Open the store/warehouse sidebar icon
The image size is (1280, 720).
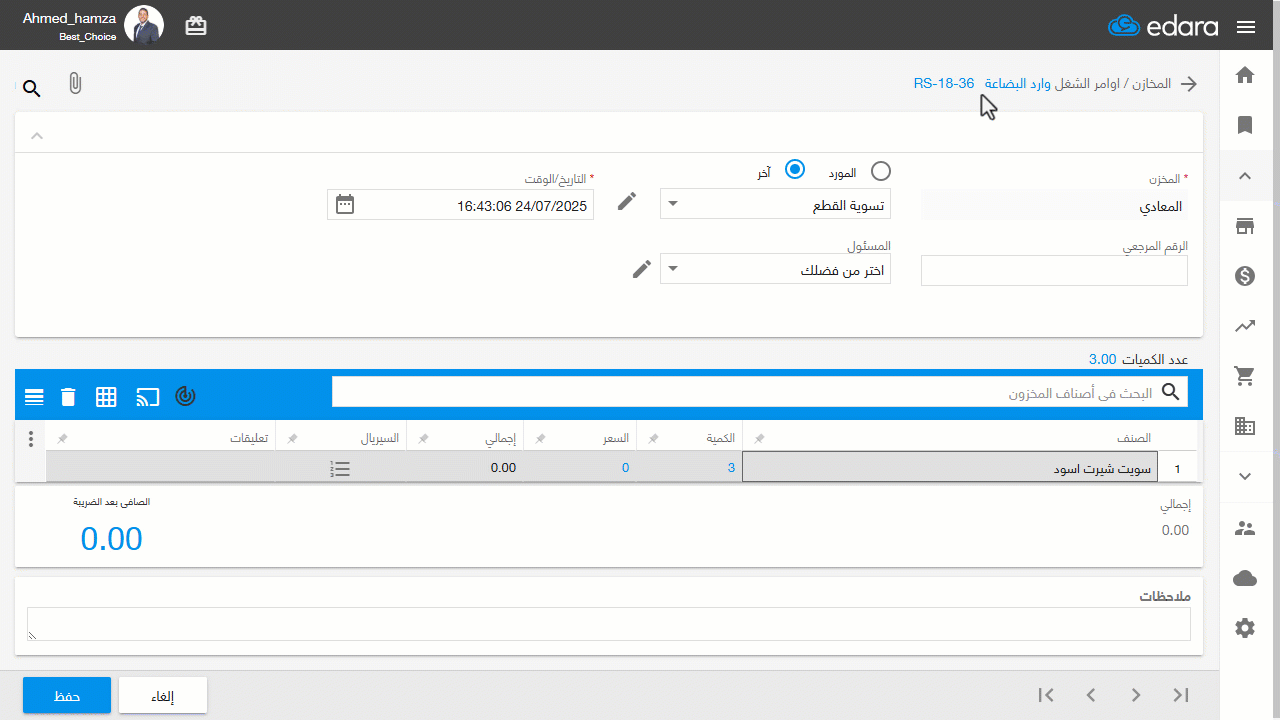click(x=1245, y=226)
